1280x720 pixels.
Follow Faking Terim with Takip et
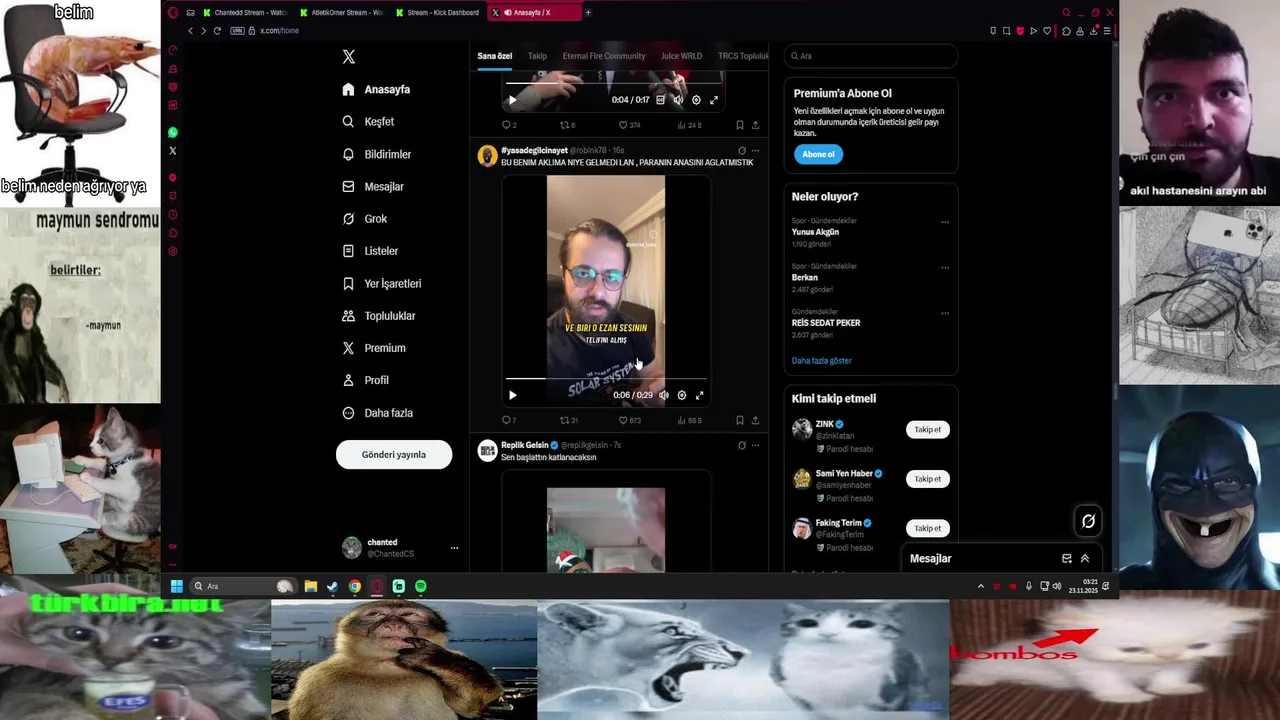tap(928, 528)
